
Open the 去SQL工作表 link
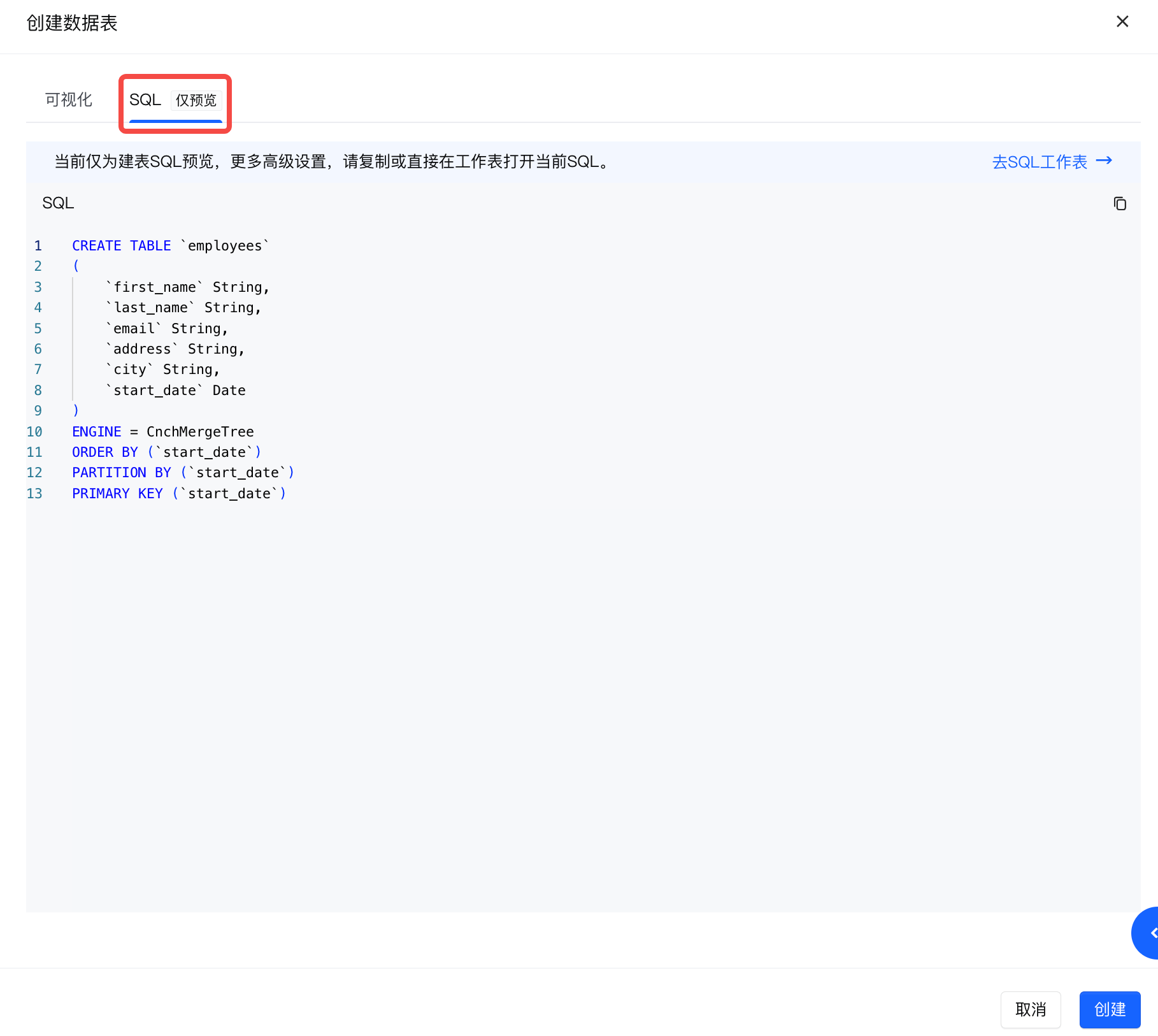[1040, 162]
